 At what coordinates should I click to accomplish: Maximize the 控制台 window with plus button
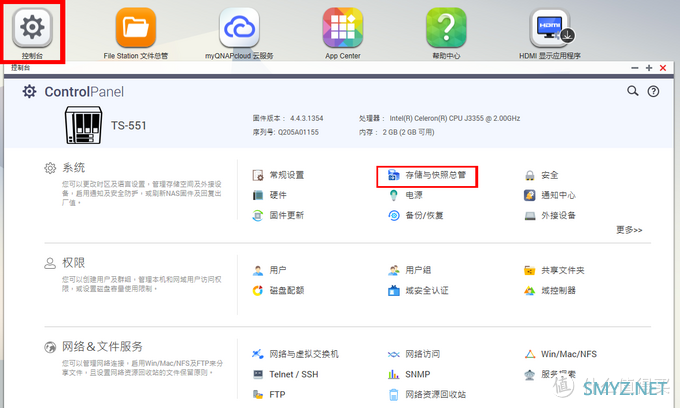click(649, 68)
